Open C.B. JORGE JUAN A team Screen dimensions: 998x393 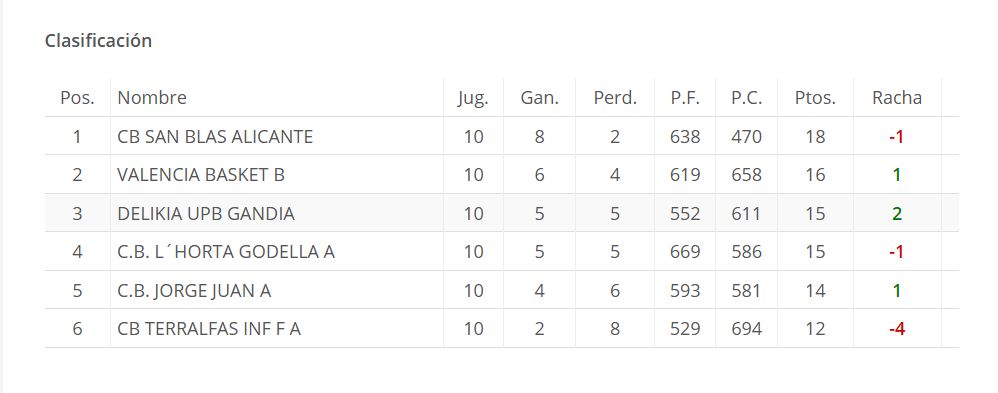(x=194, y=290)
